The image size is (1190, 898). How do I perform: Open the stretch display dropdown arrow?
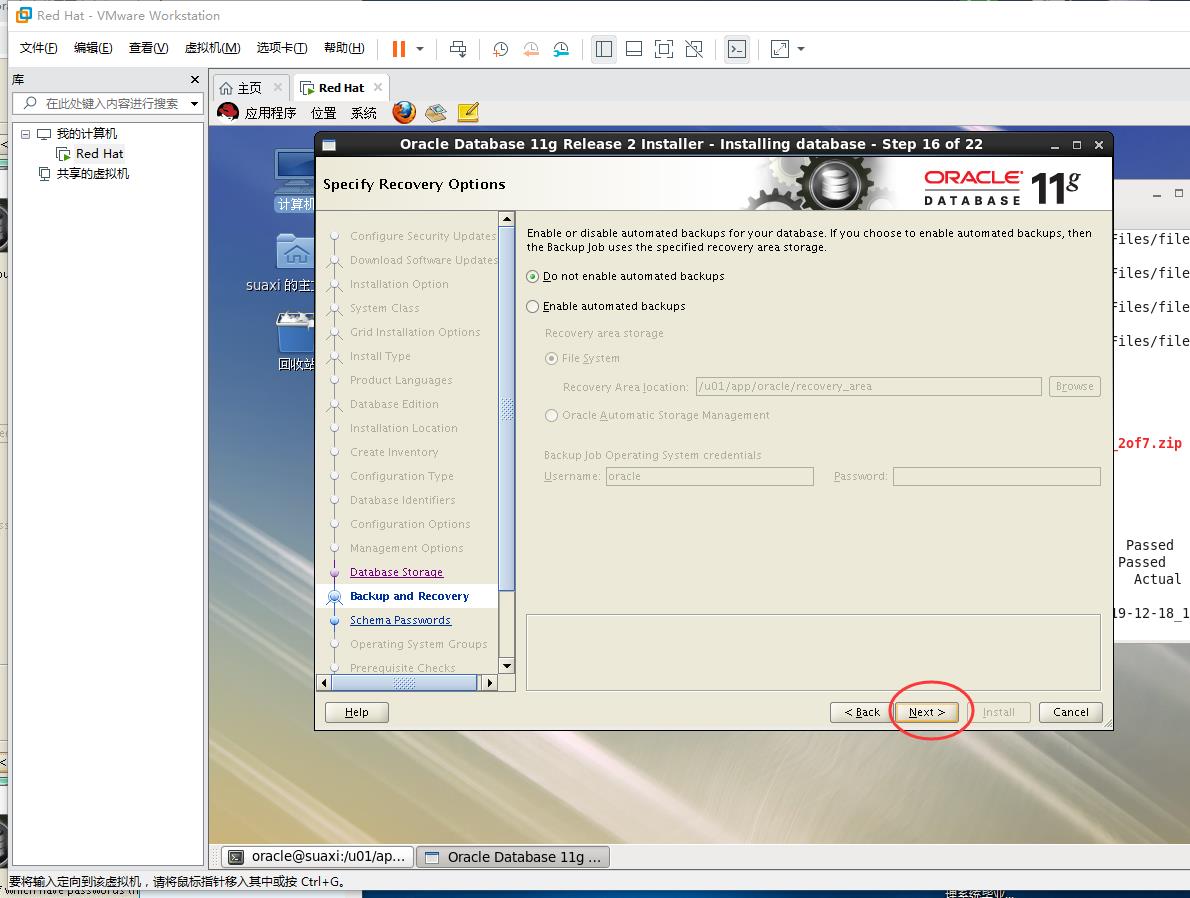(801, 49)
